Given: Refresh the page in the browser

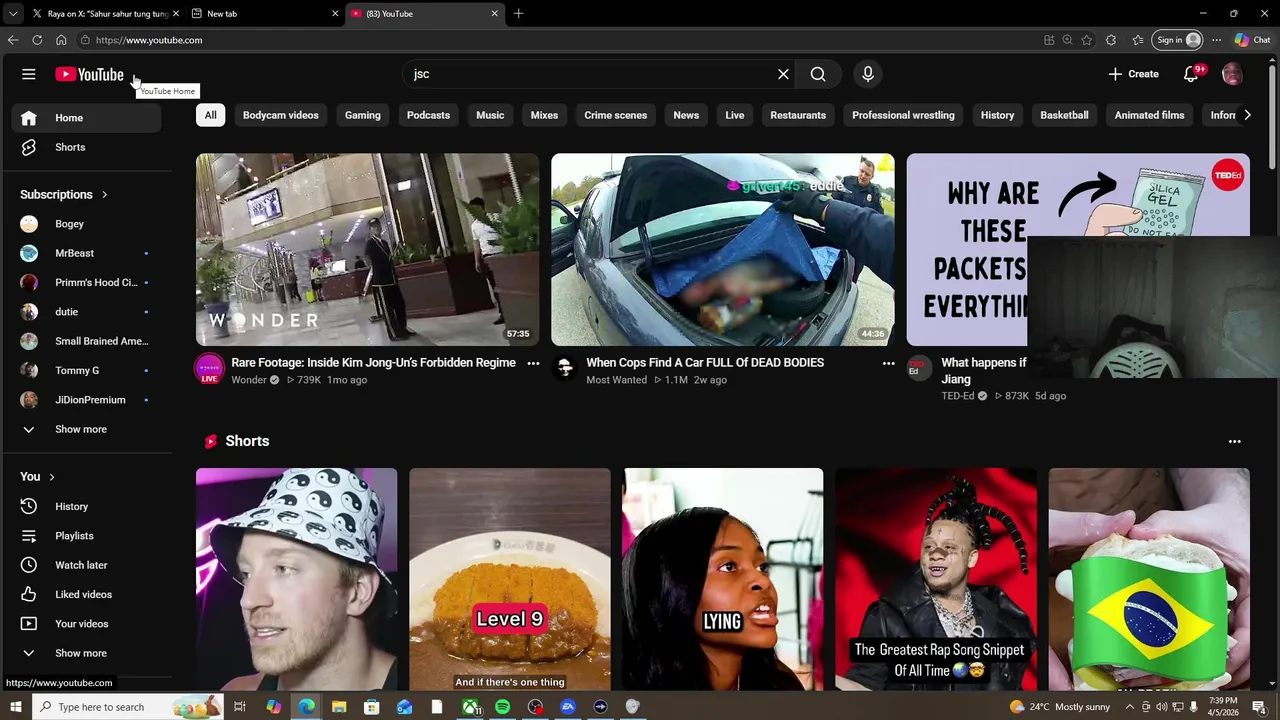Looking at the screenshot, I should (x=37, y=40).
